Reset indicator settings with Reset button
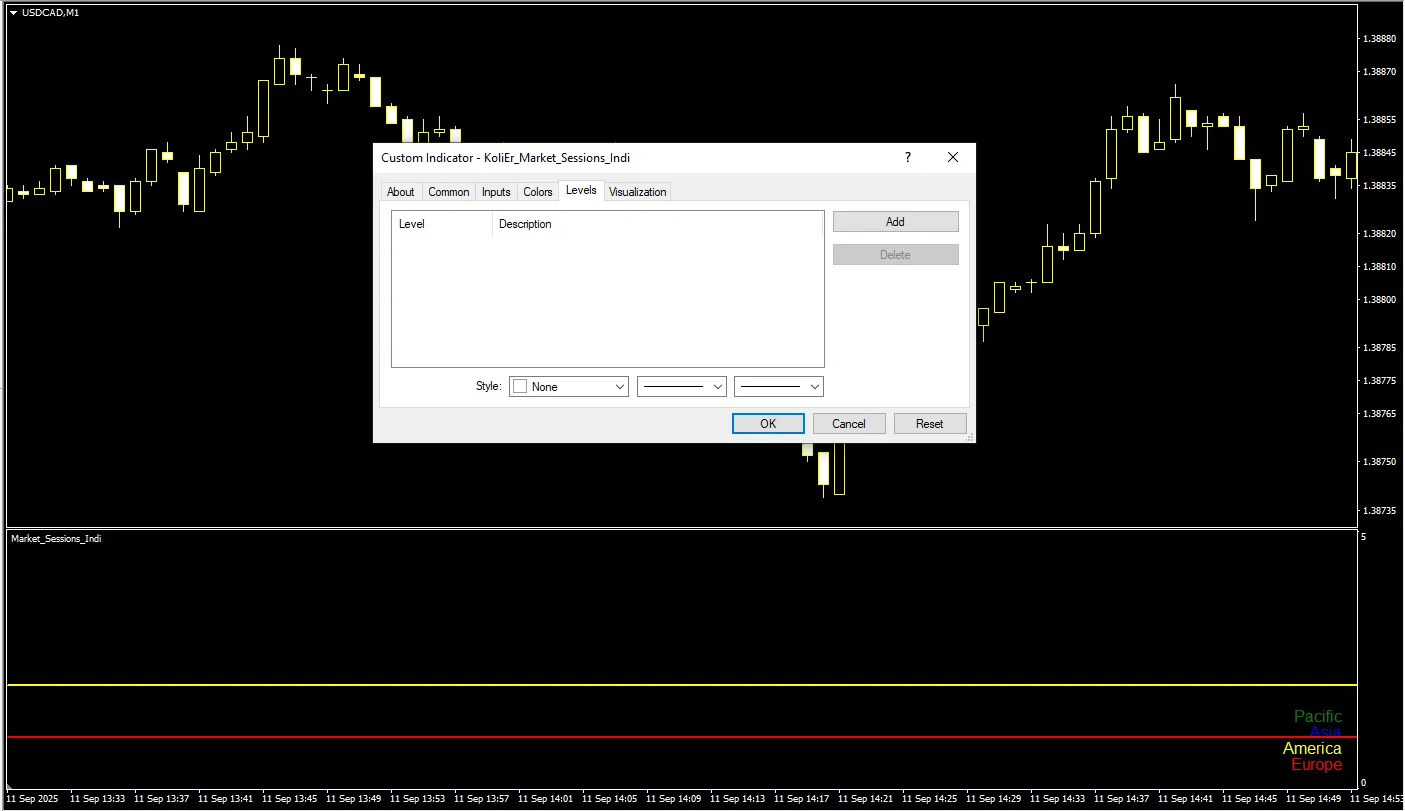Image resolution: width=1405 pixels, height=811 pixels. point(930,423)
